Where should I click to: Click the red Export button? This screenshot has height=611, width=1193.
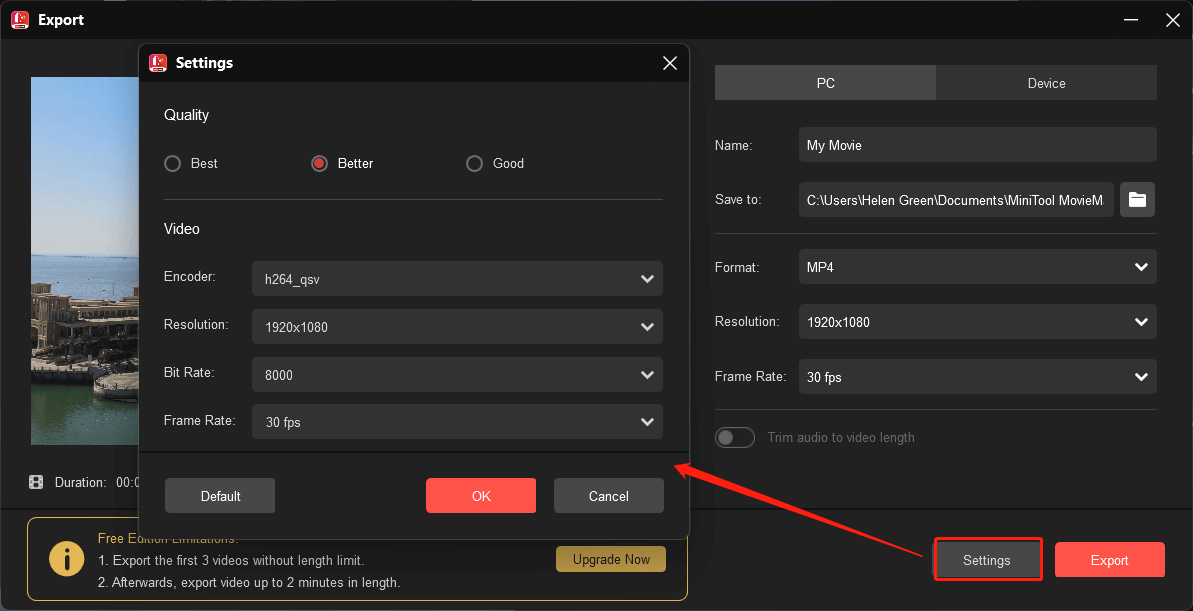pos(1109,560)
